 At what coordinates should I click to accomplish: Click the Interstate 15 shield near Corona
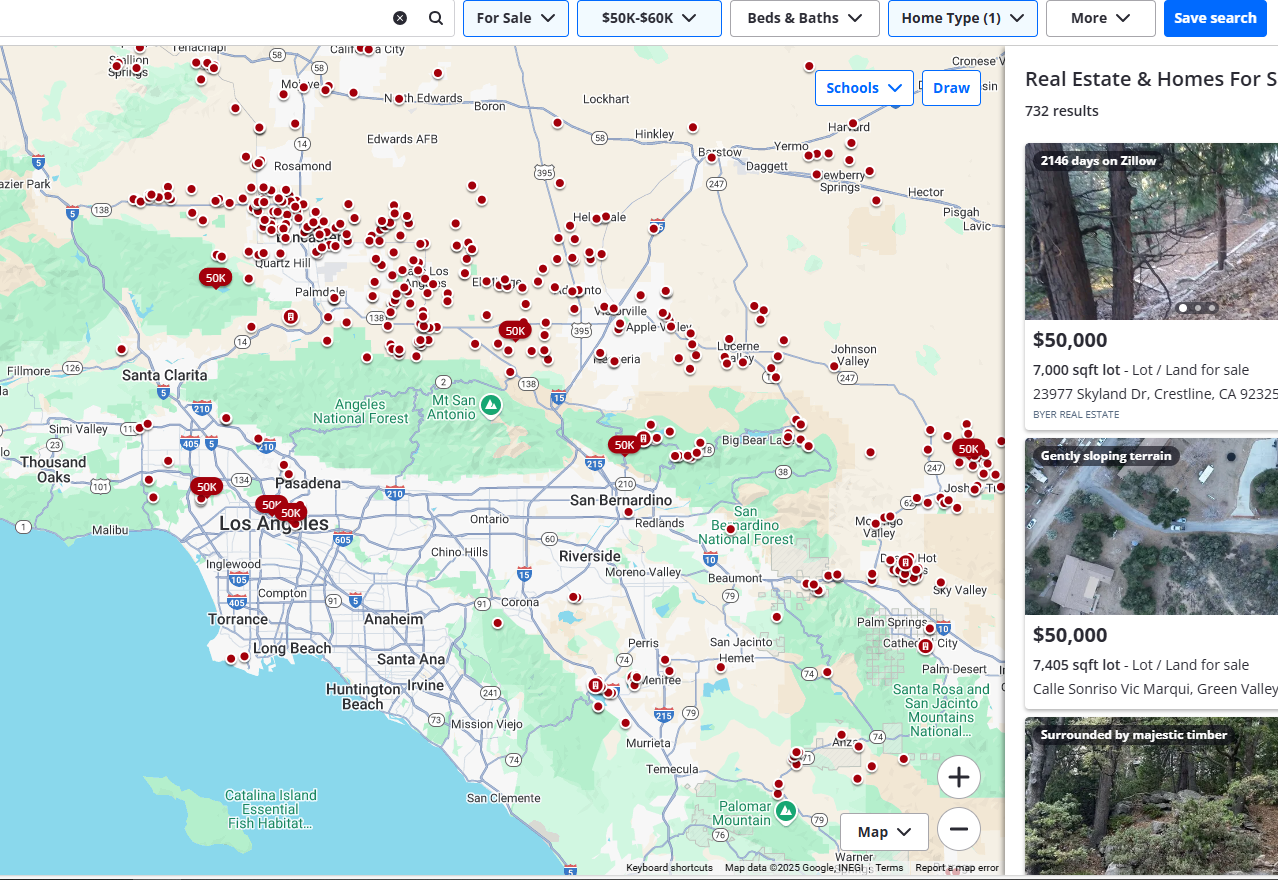pos(524,574)
